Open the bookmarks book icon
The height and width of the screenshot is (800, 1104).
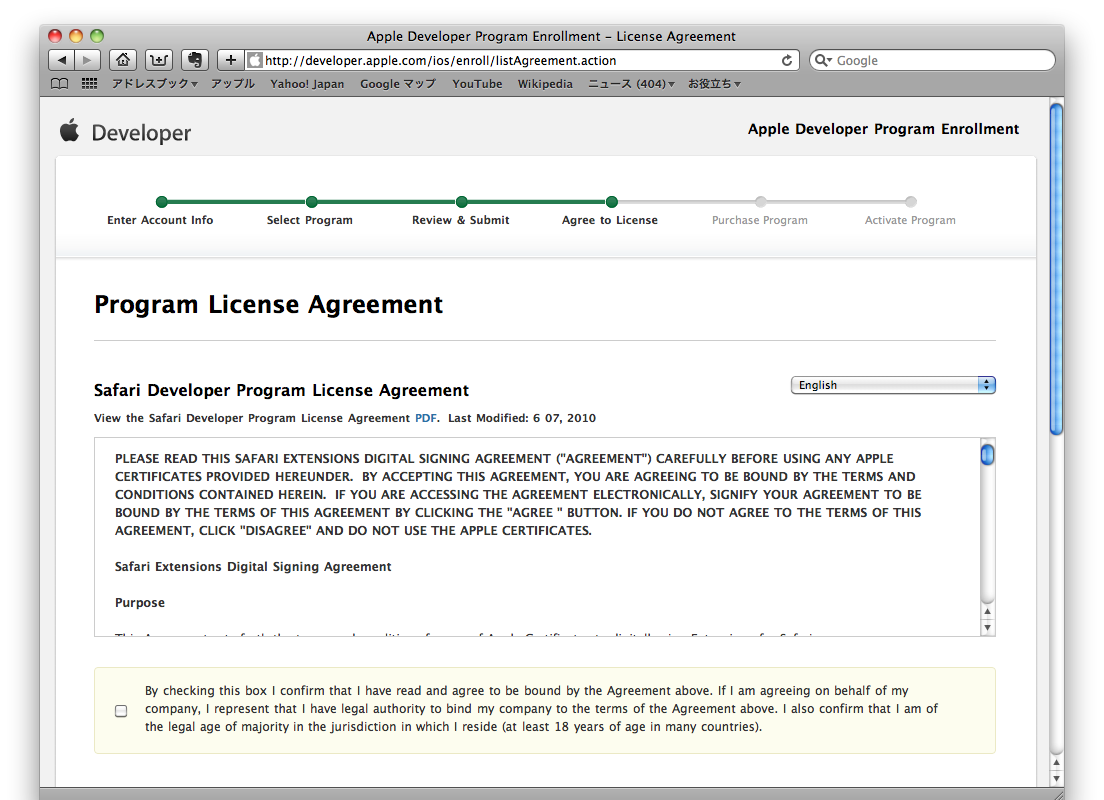click(x=60, y=84)
